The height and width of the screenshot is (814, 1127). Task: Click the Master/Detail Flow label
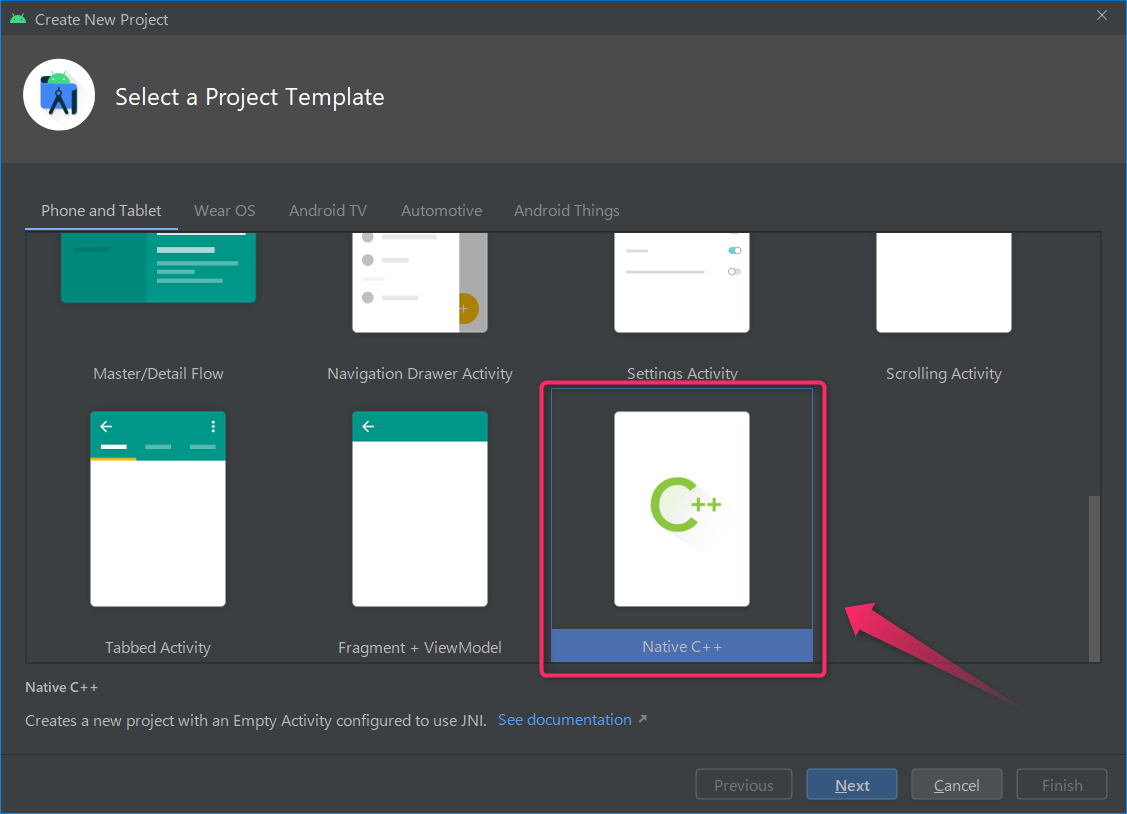[x=158, y=374]
